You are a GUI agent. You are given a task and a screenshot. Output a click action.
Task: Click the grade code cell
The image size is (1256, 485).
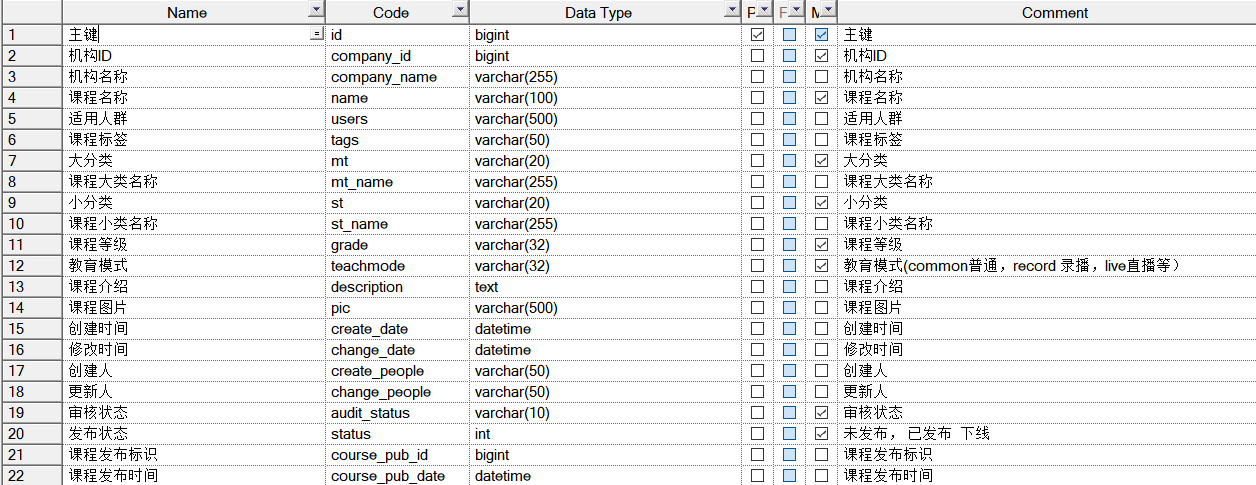coord(399,245)
